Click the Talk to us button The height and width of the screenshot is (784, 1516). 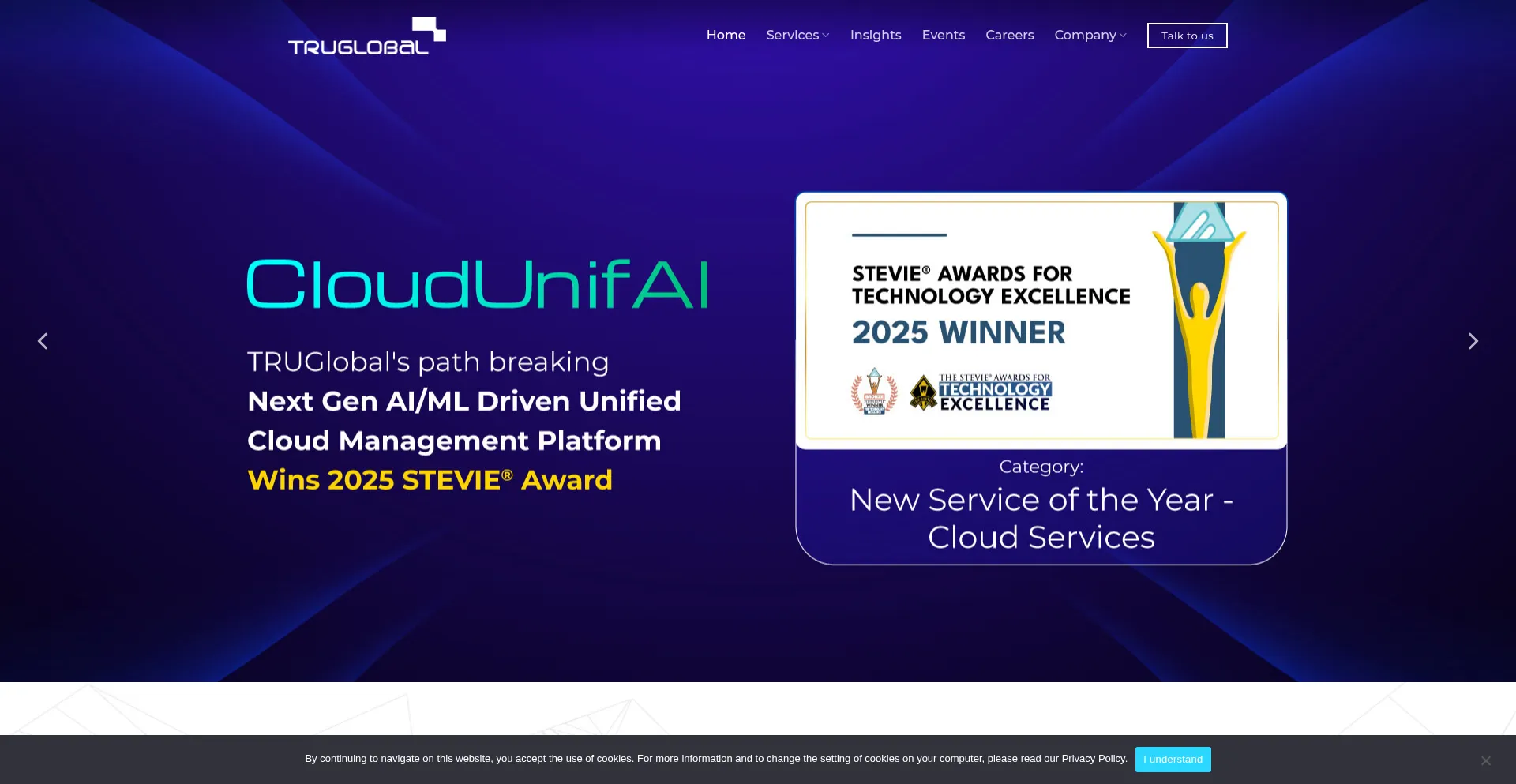[x=1188, y=36]
